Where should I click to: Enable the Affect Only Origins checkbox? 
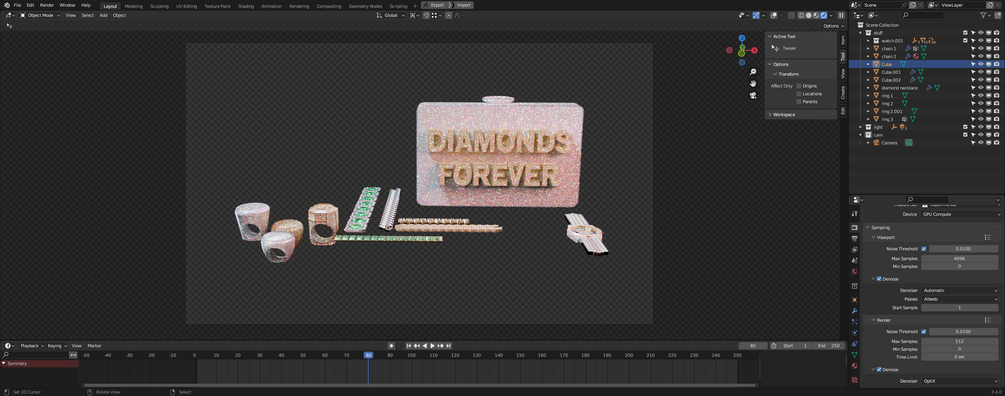pyautogui.click(x=799, y=86)
